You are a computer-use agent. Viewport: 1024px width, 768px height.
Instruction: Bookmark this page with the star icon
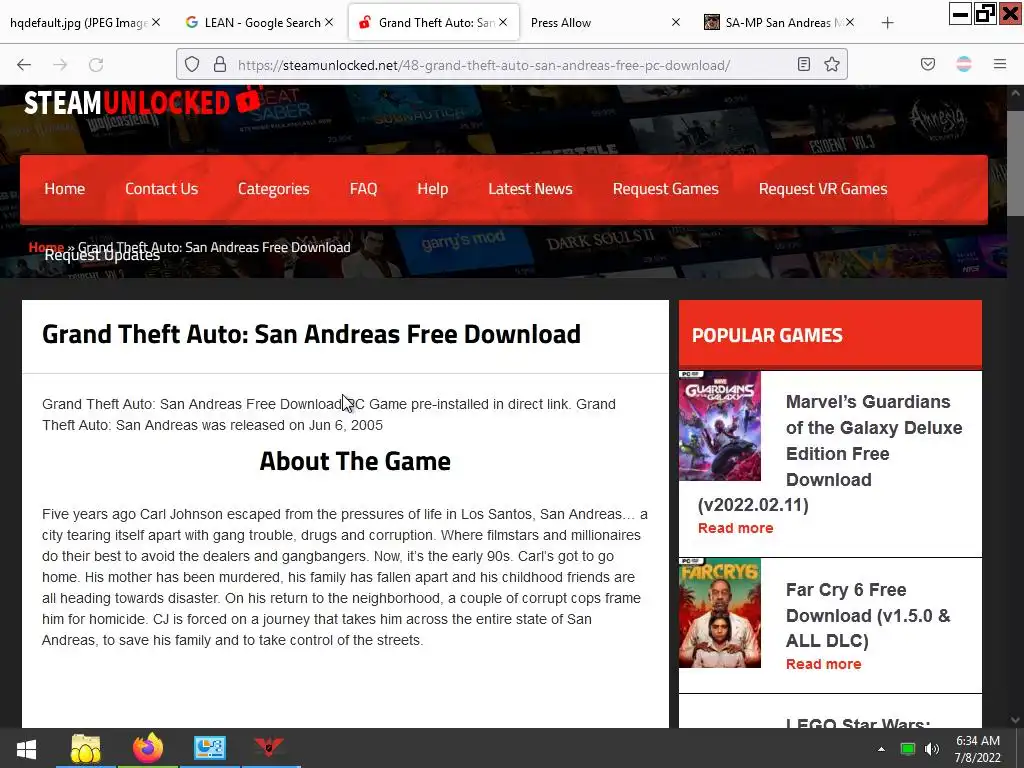pyautogui.click(x=831, y=64)
